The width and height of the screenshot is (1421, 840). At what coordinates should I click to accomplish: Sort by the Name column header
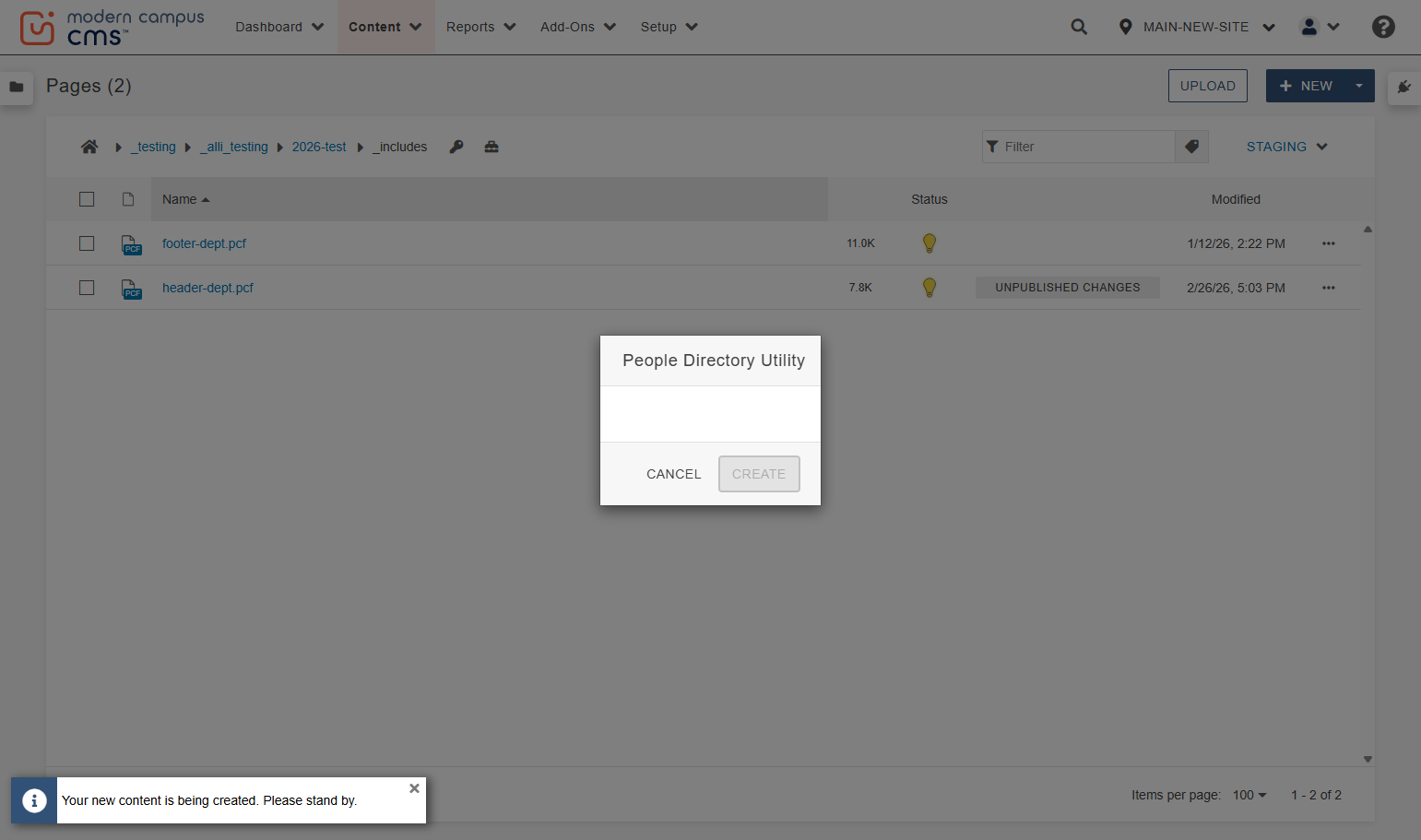click(186, 199)
